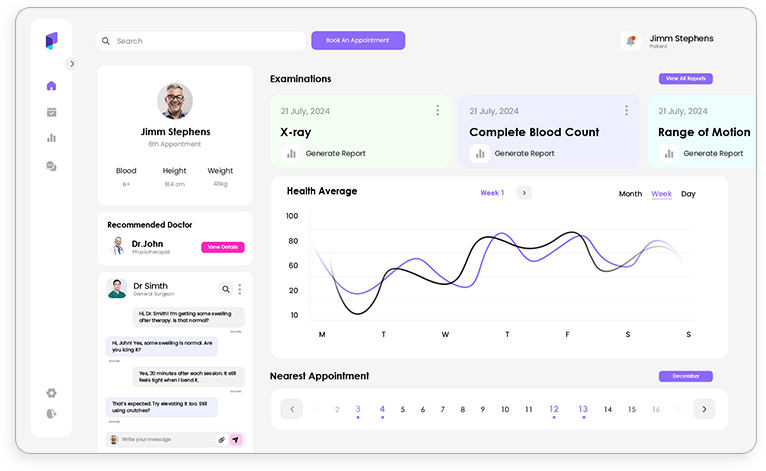Screen dimensions: 766x471
Task: Open the Home icon in sidebar
Action: click(x=51, y=86)
